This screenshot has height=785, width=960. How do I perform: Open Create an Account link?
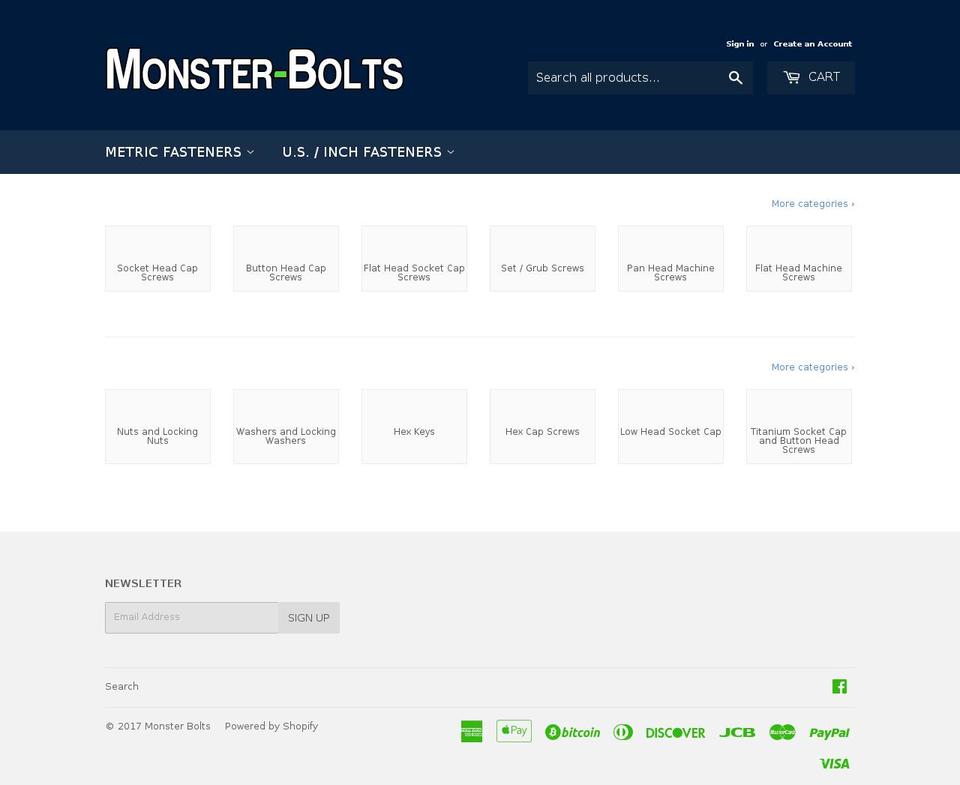click(812, 44)
